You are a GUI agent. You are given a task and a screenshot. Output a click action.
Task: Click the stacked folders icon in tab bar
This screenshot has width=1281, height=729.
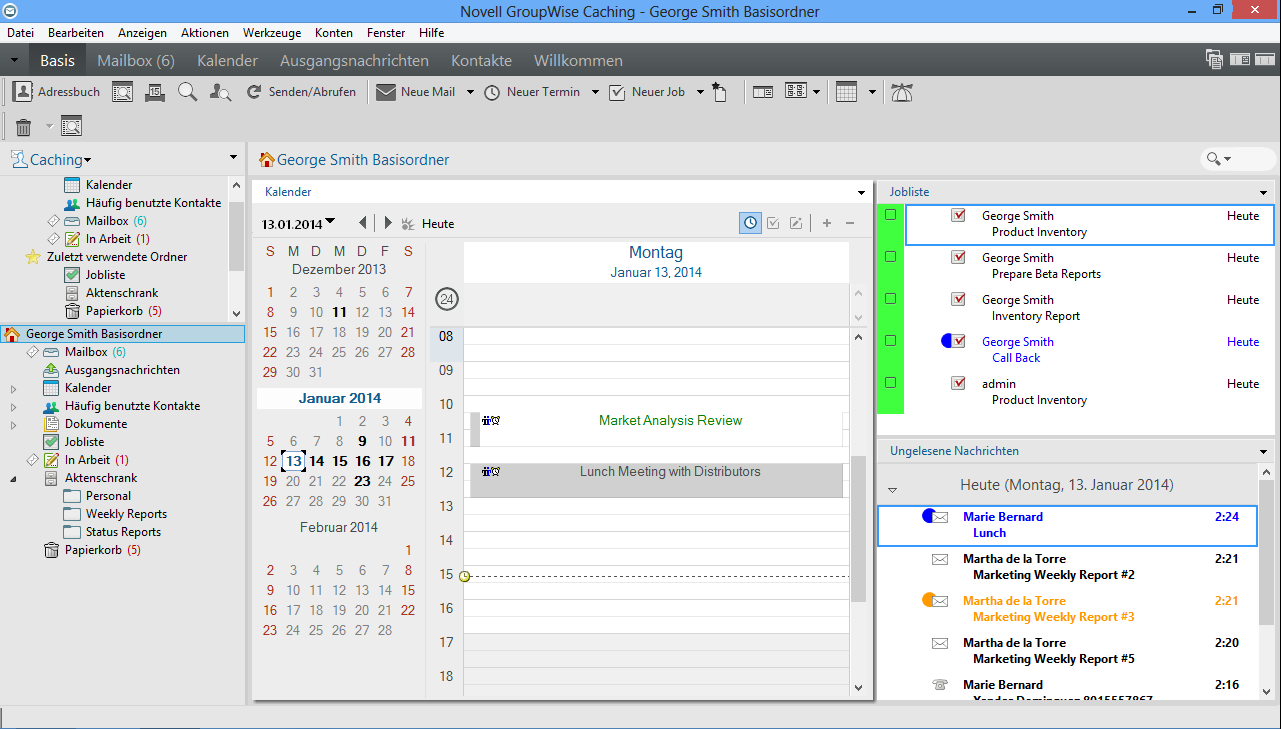click(1214, 59)
